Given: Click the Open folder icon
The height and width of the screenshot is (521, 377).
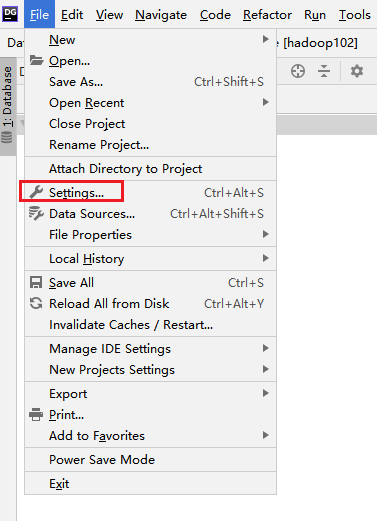Looking at the screenshot, I should coord(36,60).
